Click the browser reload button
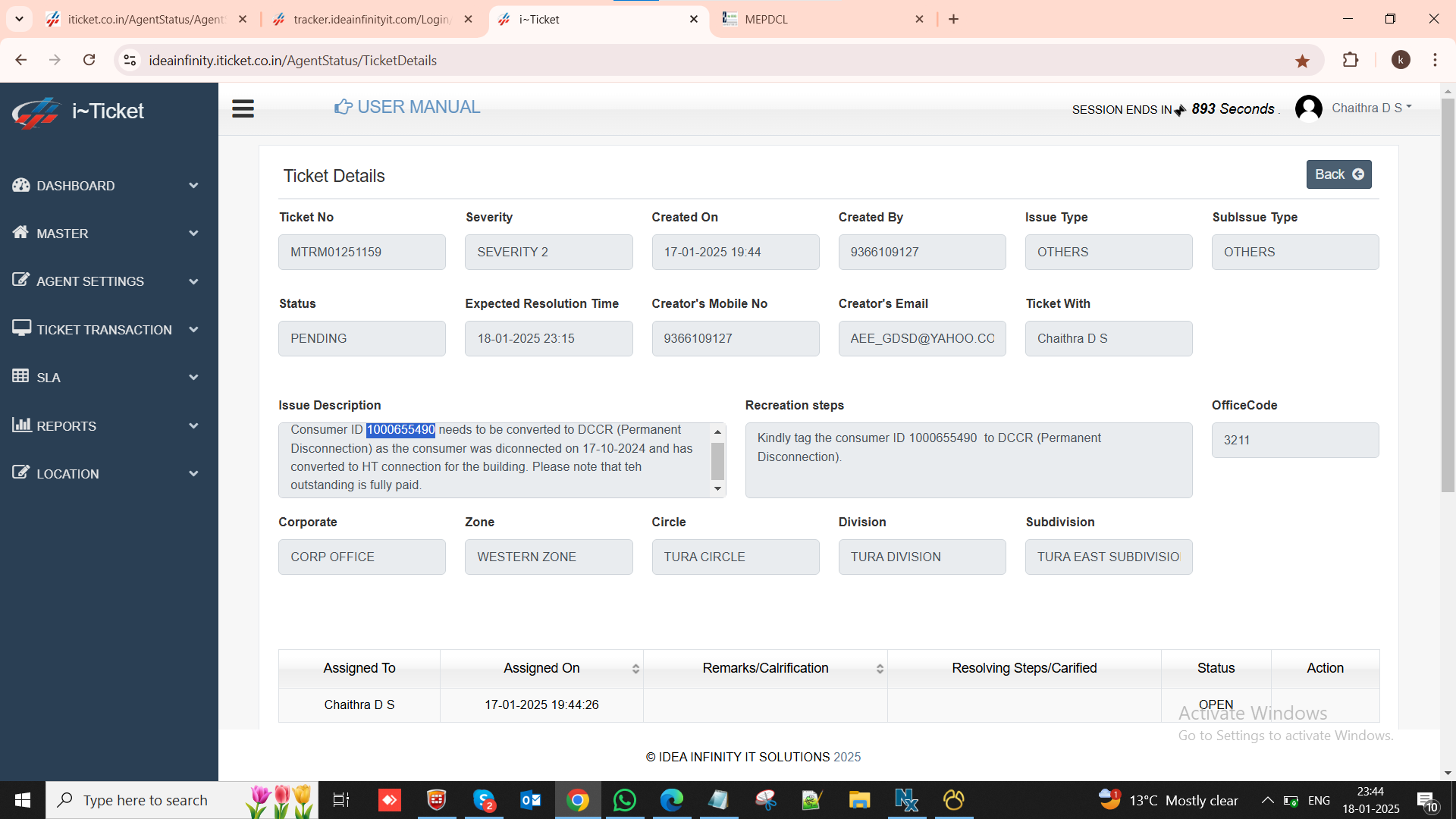The width and height of the screenshot is (1456, 819). click(x=89, y=60)
